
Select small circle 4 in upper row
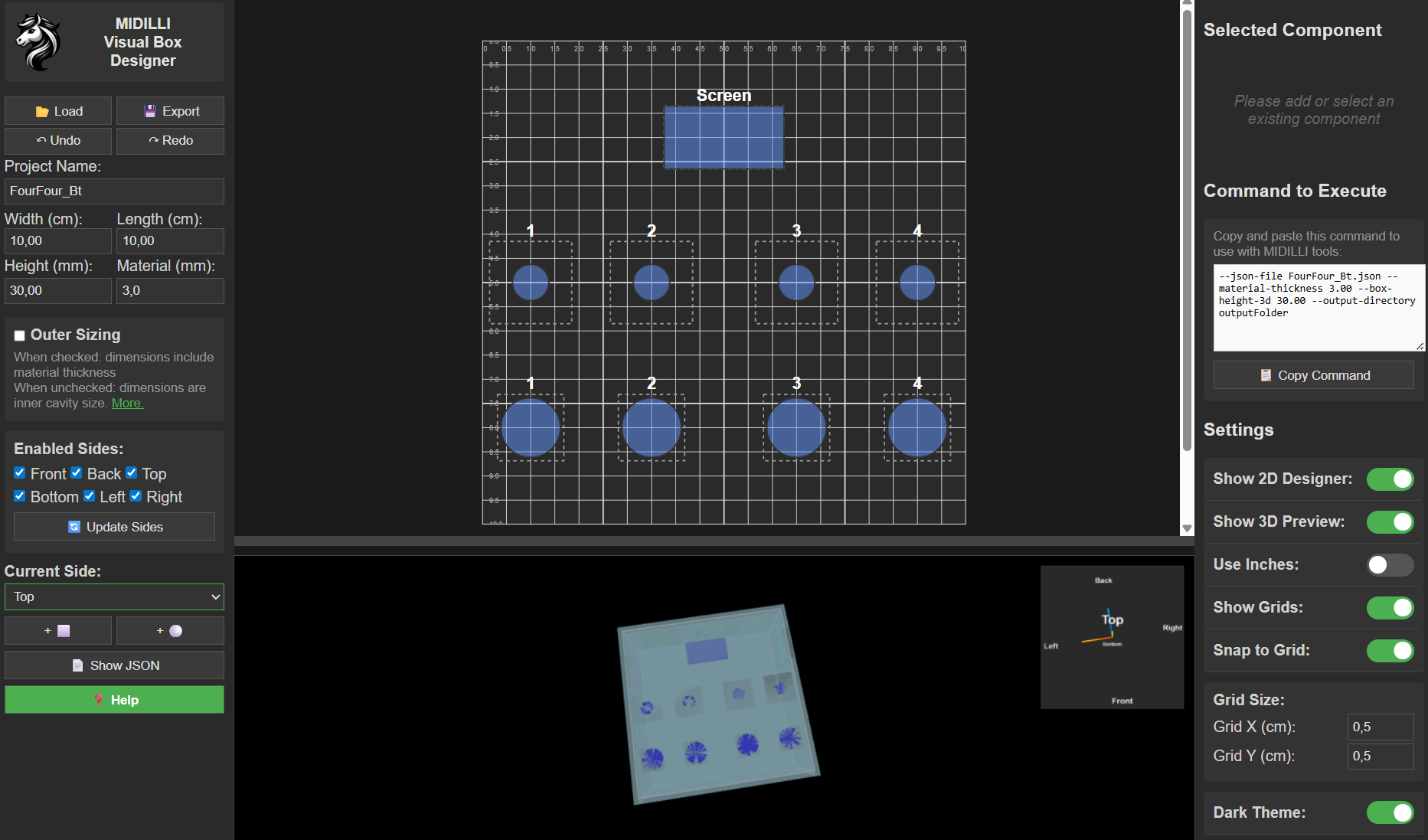(917, 283)
